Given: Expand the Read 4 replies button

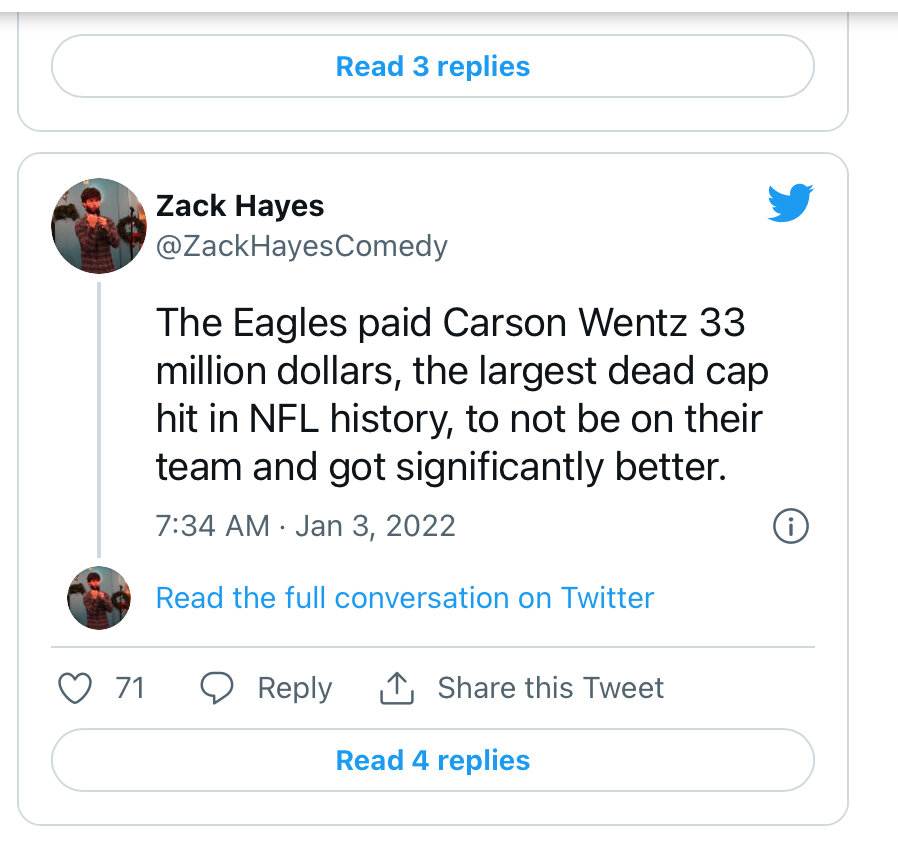Looking at the screenshot, I should (432, 760).
